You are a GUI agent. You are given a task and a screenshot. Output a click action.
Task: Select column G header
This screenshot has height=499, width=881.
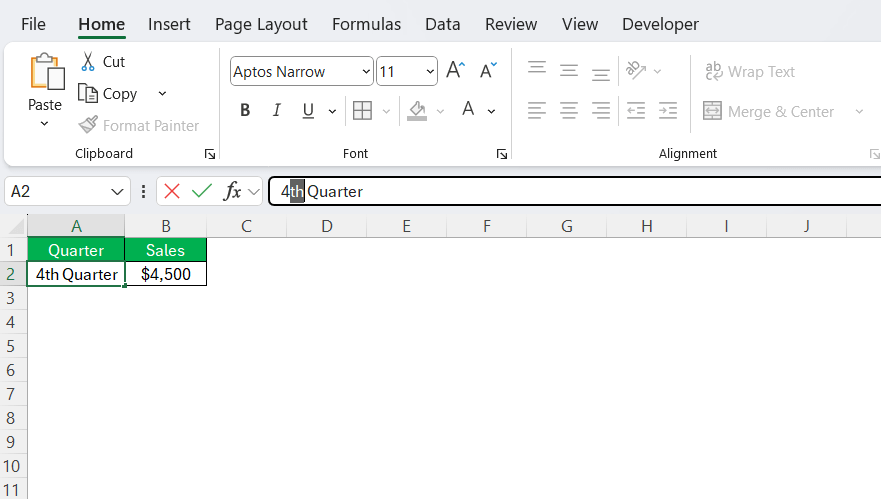pos(567,226)
